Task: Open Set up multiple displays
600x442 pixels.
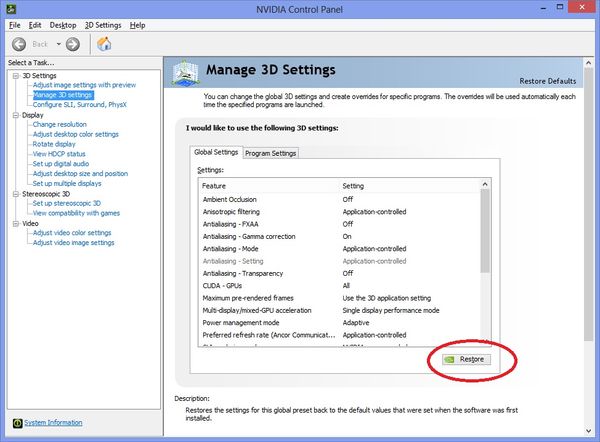Action: point(67,184)
